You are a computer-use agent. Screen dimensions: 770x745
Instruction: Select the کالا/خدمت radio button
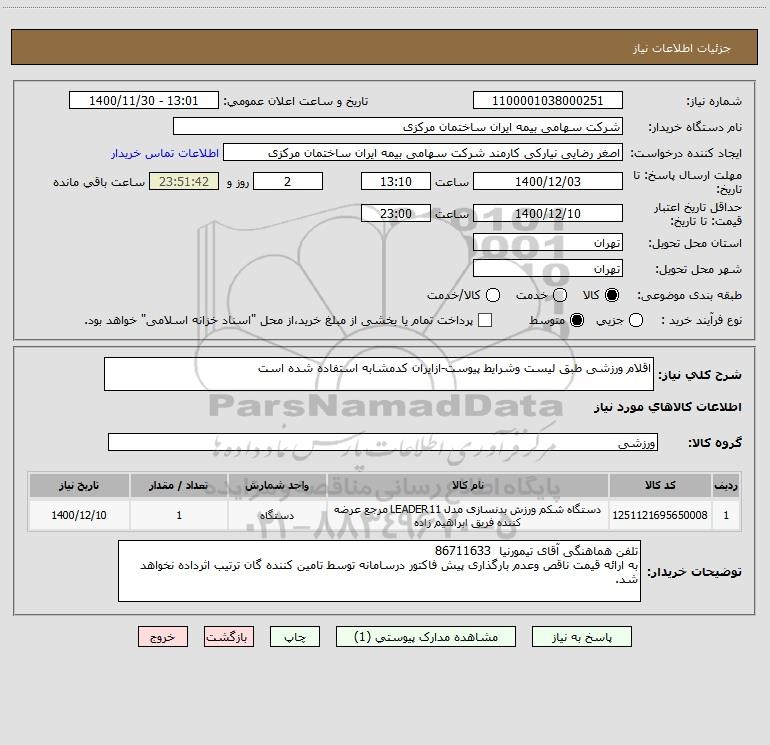pyautogui.click(x=493, y=295)
